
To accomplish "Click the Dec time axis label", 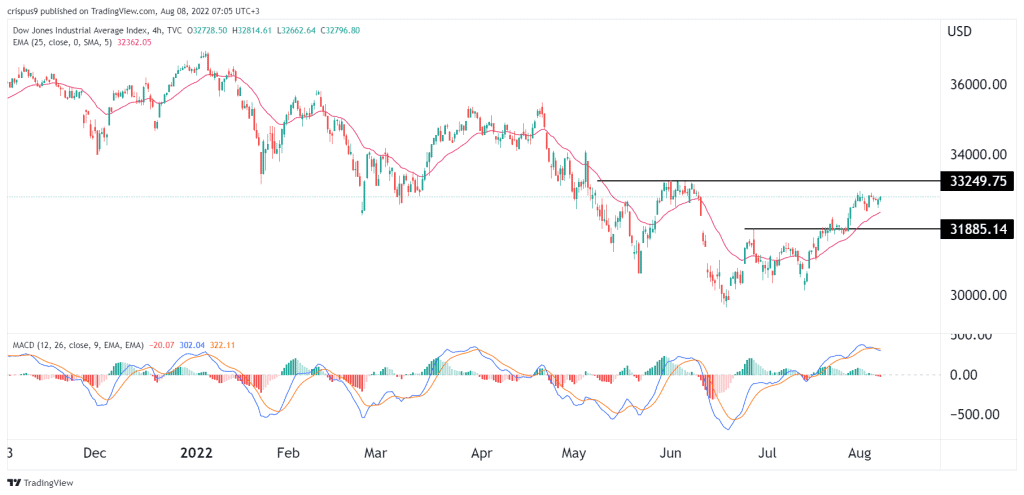I will pos(95,453).
